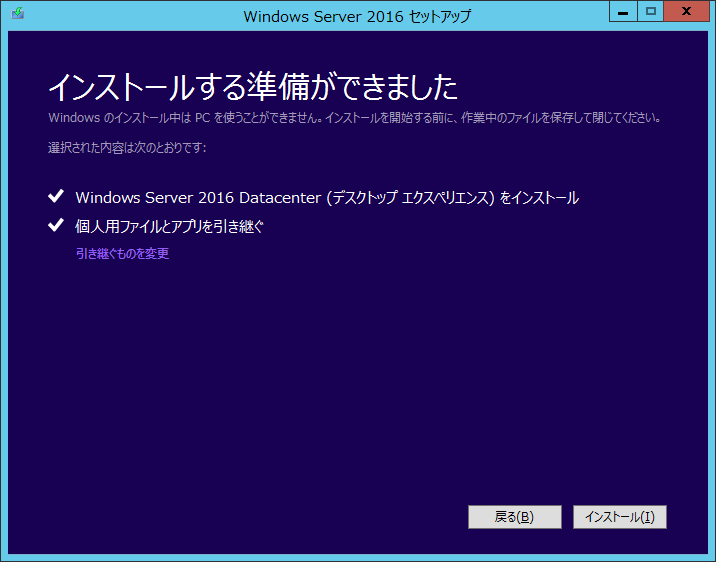Click the title bar text Windows Server 2016 セットアップ

click(357, 16)
